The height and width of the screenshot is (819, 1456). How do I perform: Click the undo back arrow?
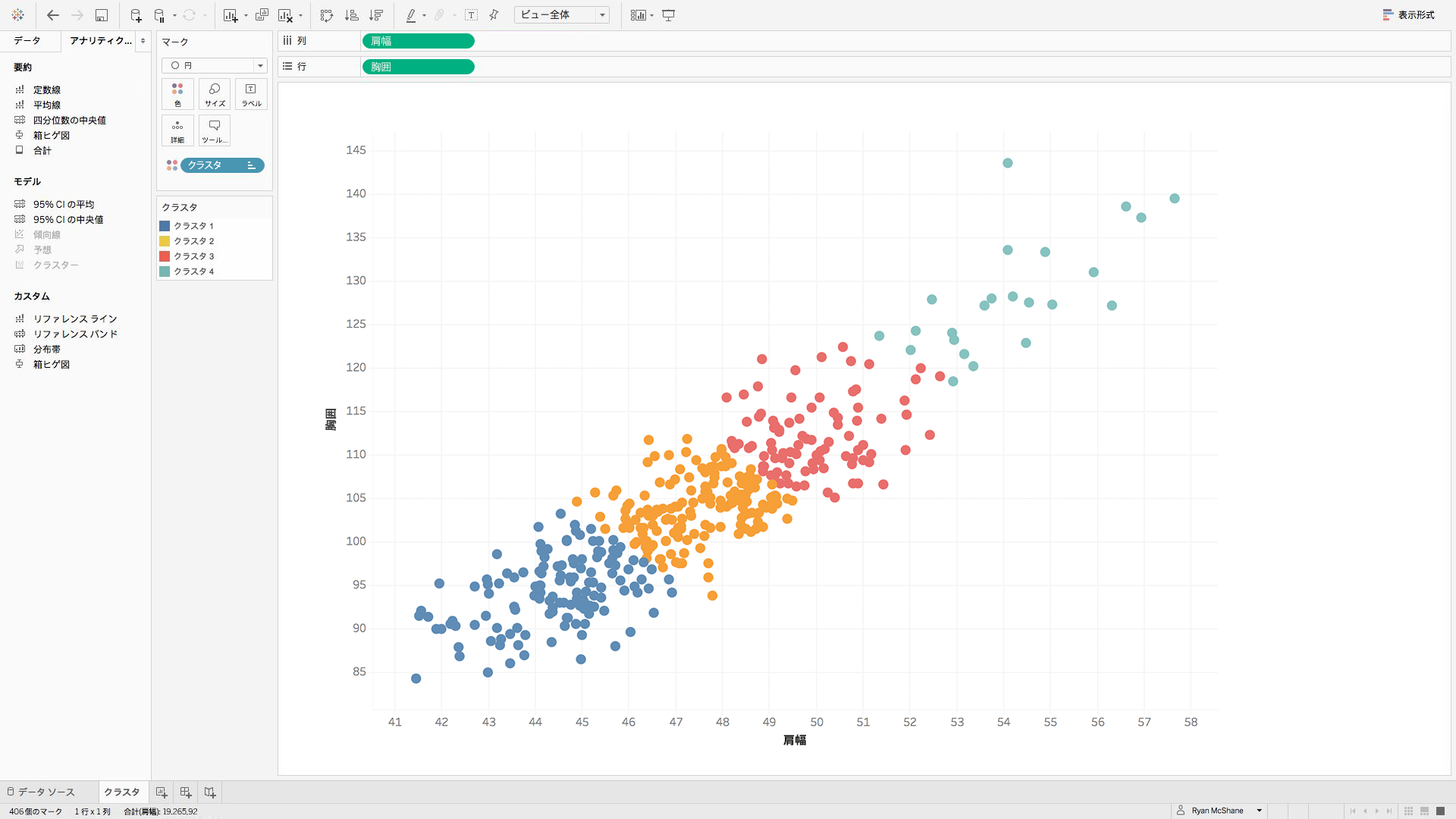(52, 15)
